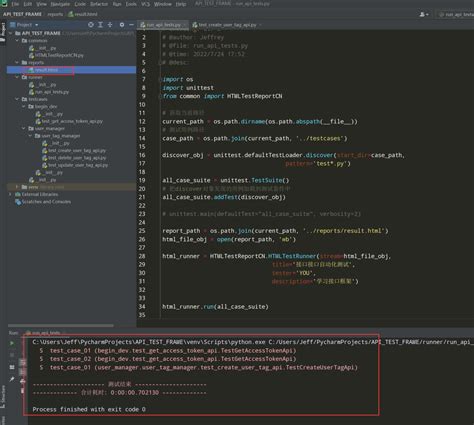Screen dimensions: 474x425
Task: Rerun with the green play icon
Action: [12, 343]
